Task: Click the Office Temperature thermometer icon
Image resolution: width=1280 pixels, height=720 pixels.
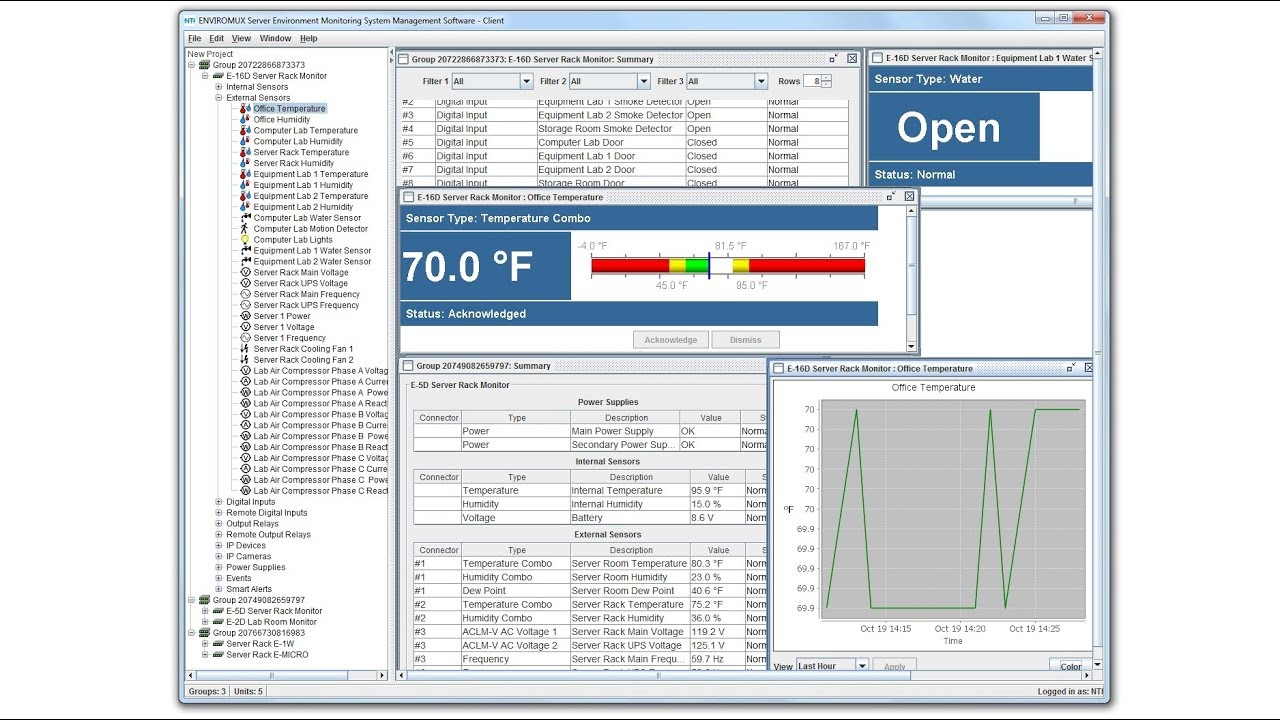Action: click(245, 109)
